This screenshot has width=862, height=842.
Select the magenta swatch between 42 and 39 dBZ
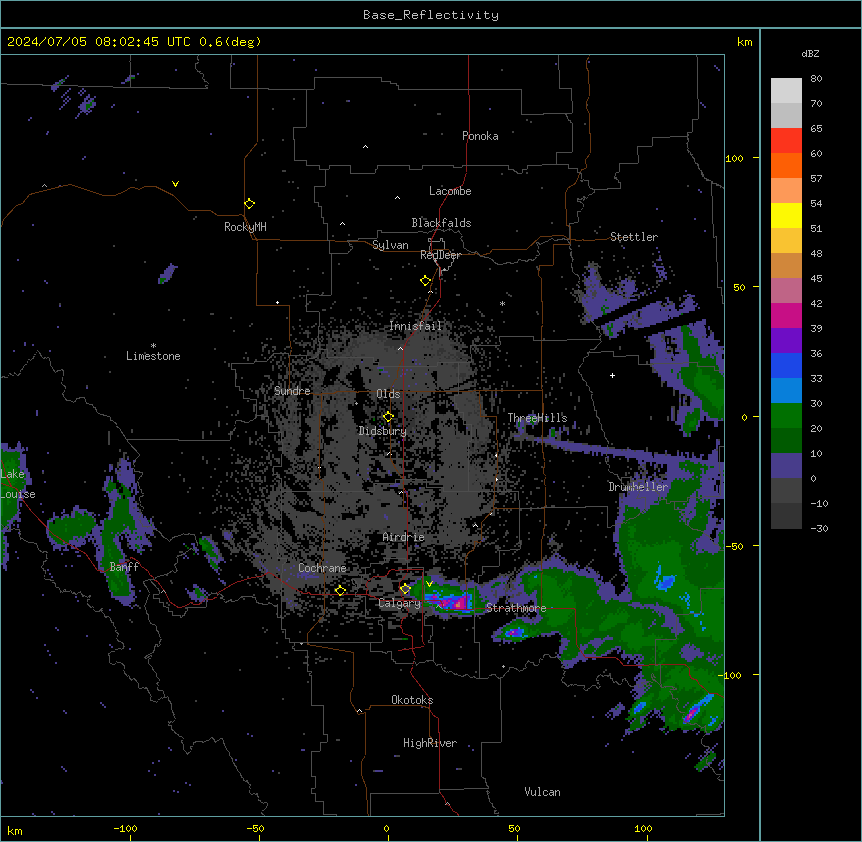pos(786,315)
